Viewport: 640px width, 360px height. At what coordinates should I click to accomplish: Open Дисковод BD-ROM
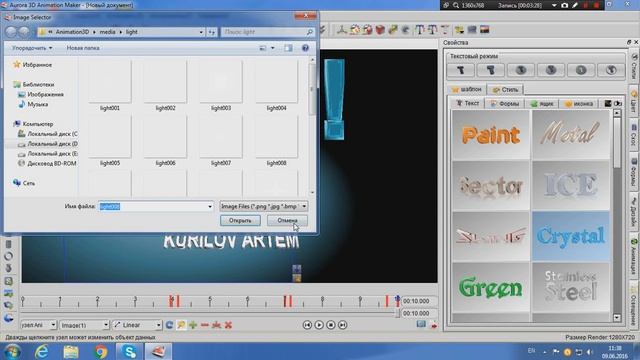tap(51, 163)
